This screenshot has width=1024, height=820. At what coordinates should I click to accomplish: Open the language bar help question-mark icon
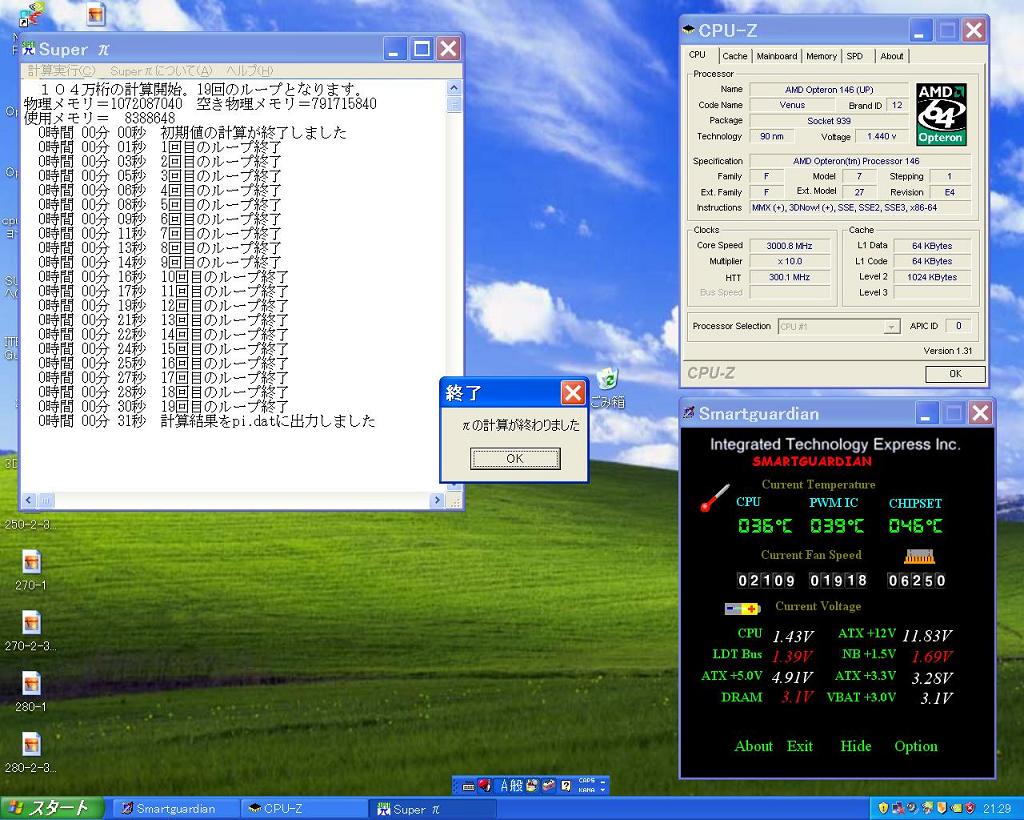coord(566,785)
